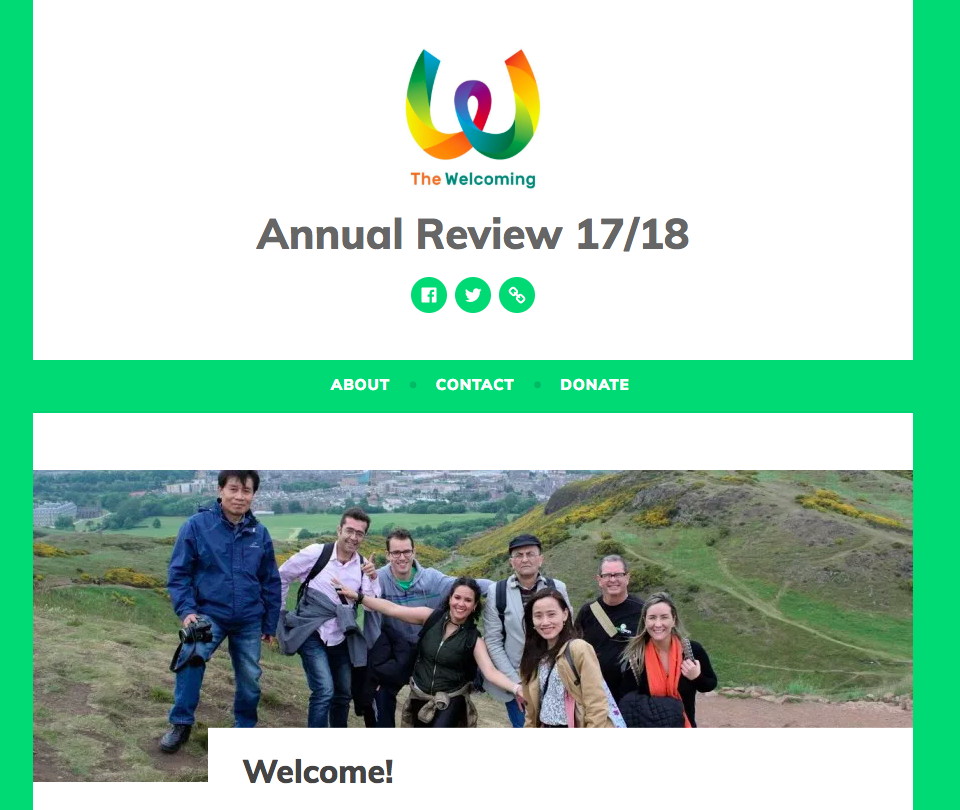Viewport: 960px width, 810px height.
Task: Click the Annual Review 17/18 title
Action: 473,234
